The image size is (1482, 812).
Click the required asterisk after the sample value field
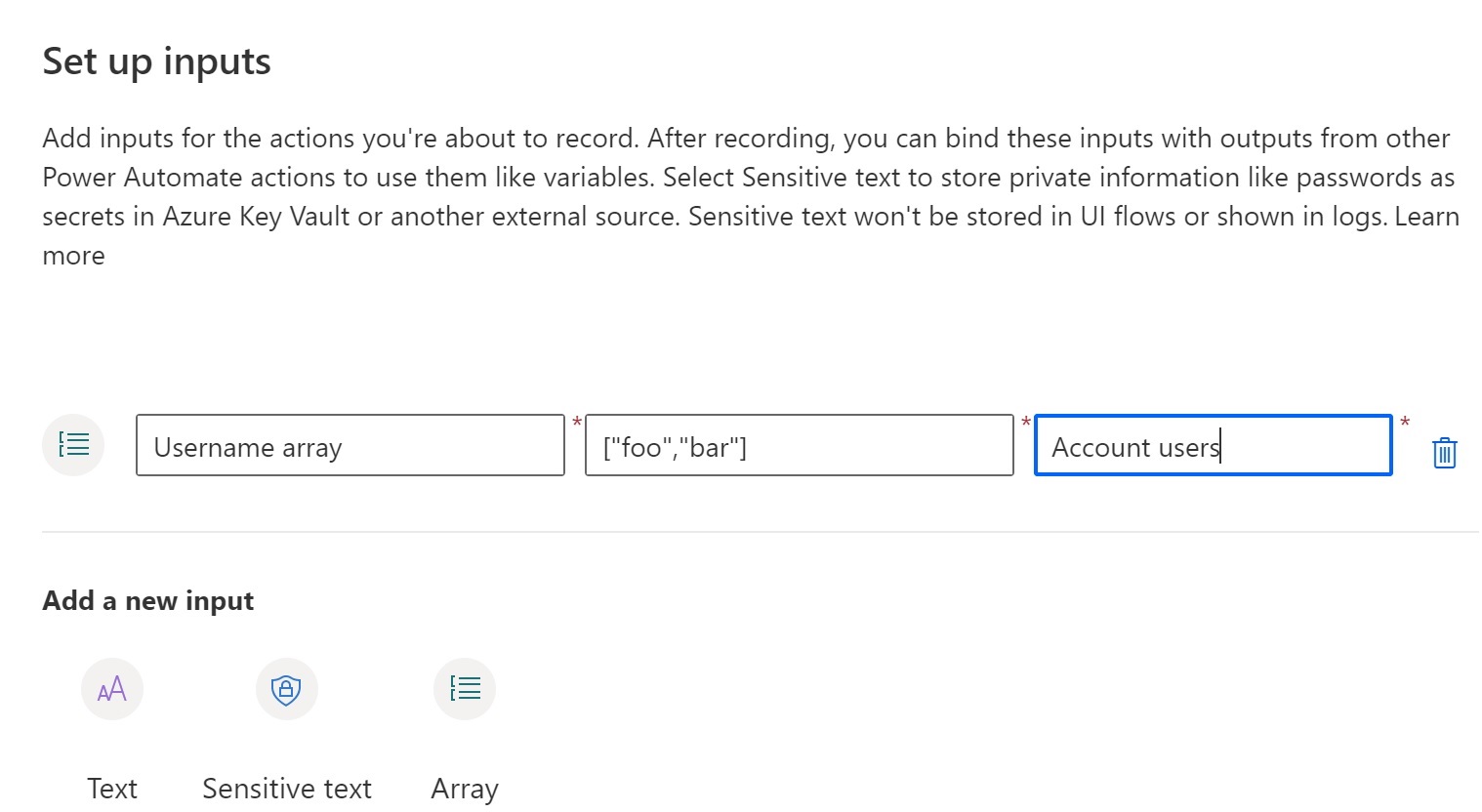coord(1025,423)
